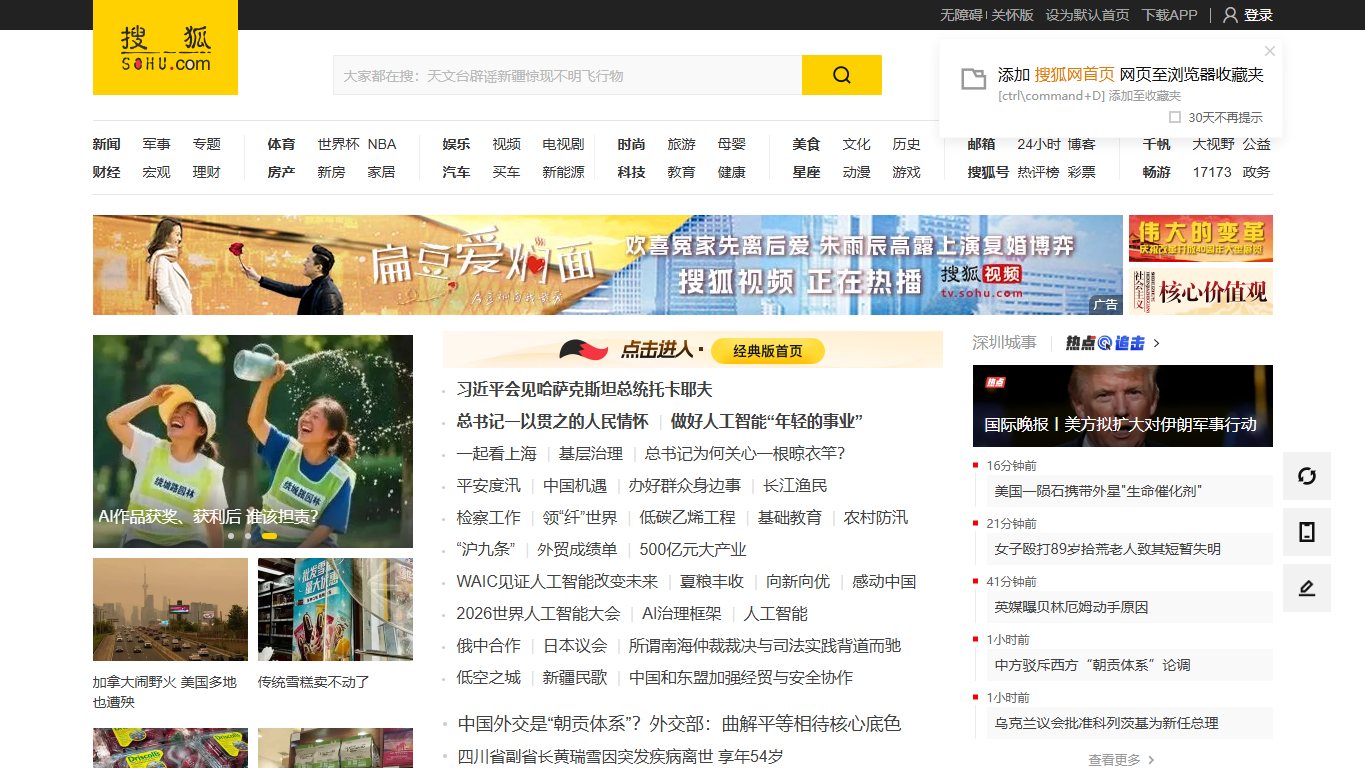Open the 科技 channel
The image size is (1365, 768).
[x=631, y=172]
